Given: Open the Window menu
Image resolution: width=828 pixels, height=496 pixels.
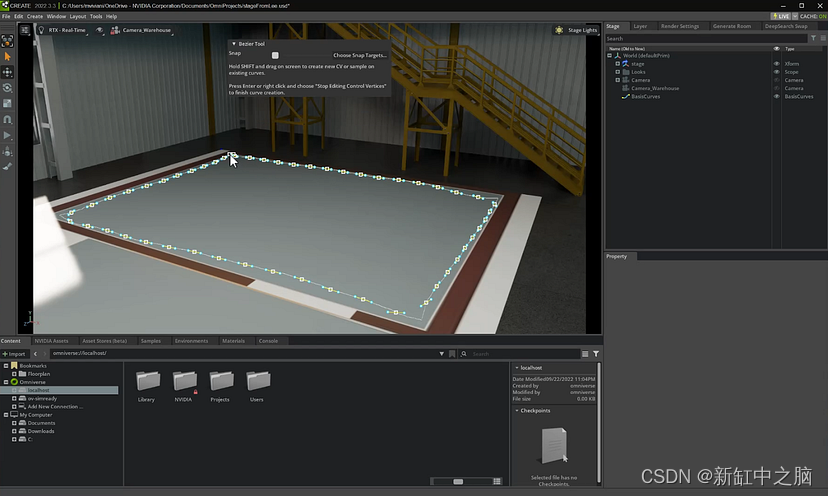Looking at the screenshot, I should click(x=57, y=16).
